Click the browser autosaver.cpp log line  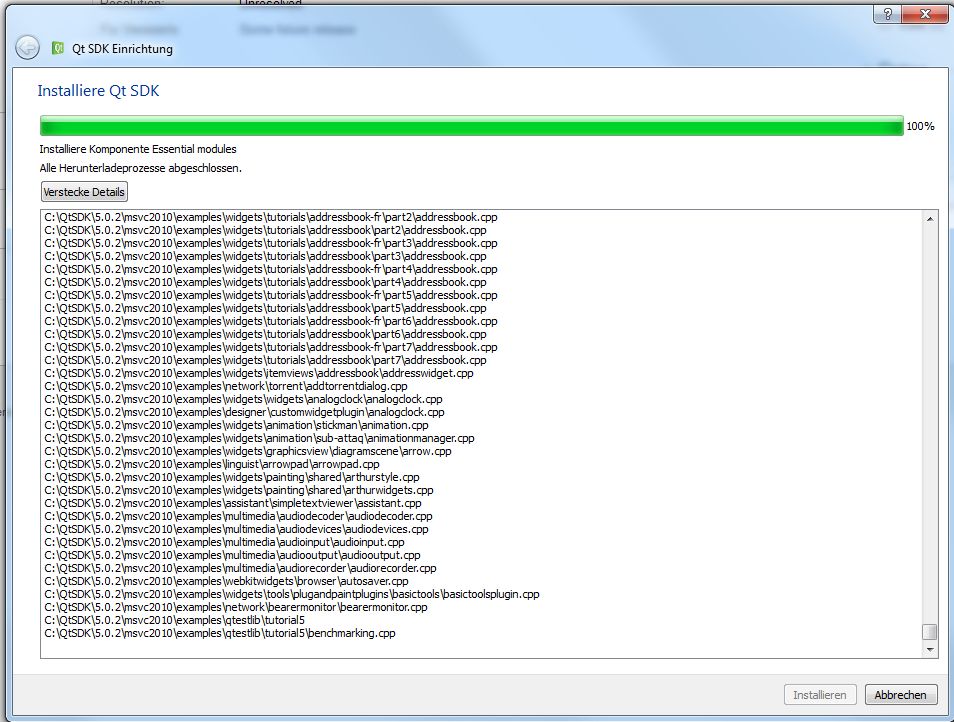point(227,581)
